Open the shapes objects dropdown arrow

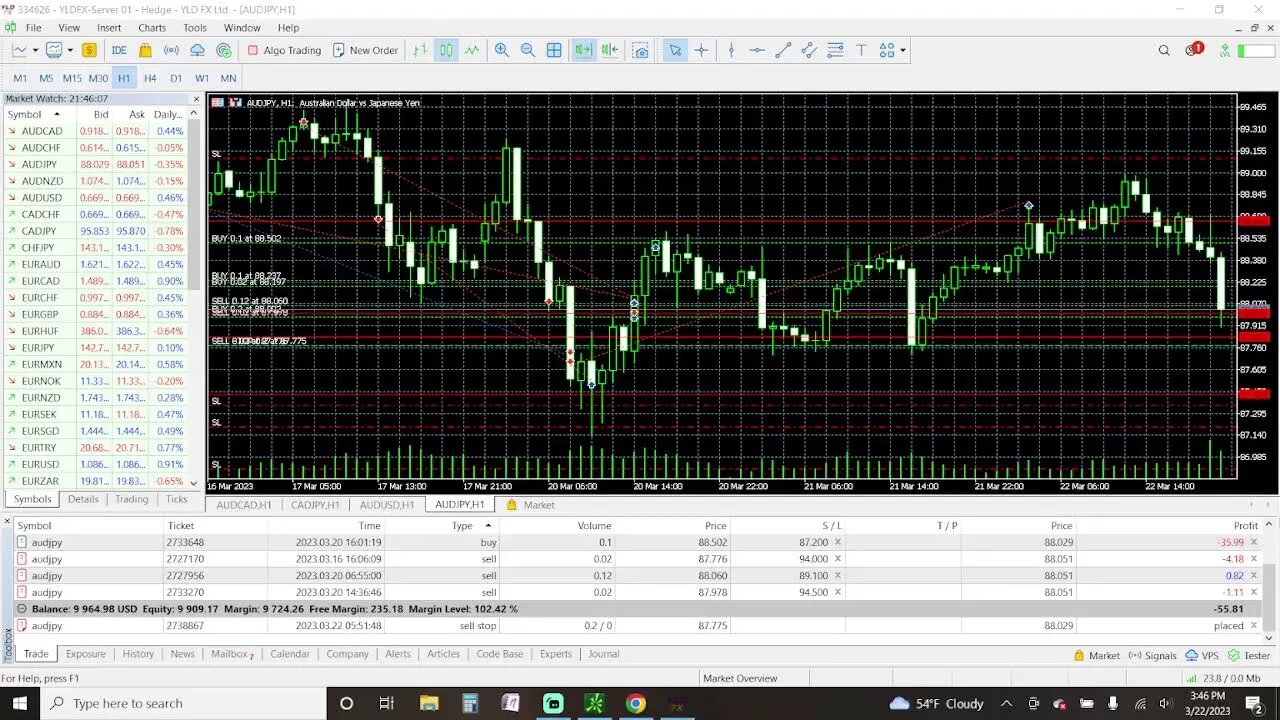click(x=903, y=50)
